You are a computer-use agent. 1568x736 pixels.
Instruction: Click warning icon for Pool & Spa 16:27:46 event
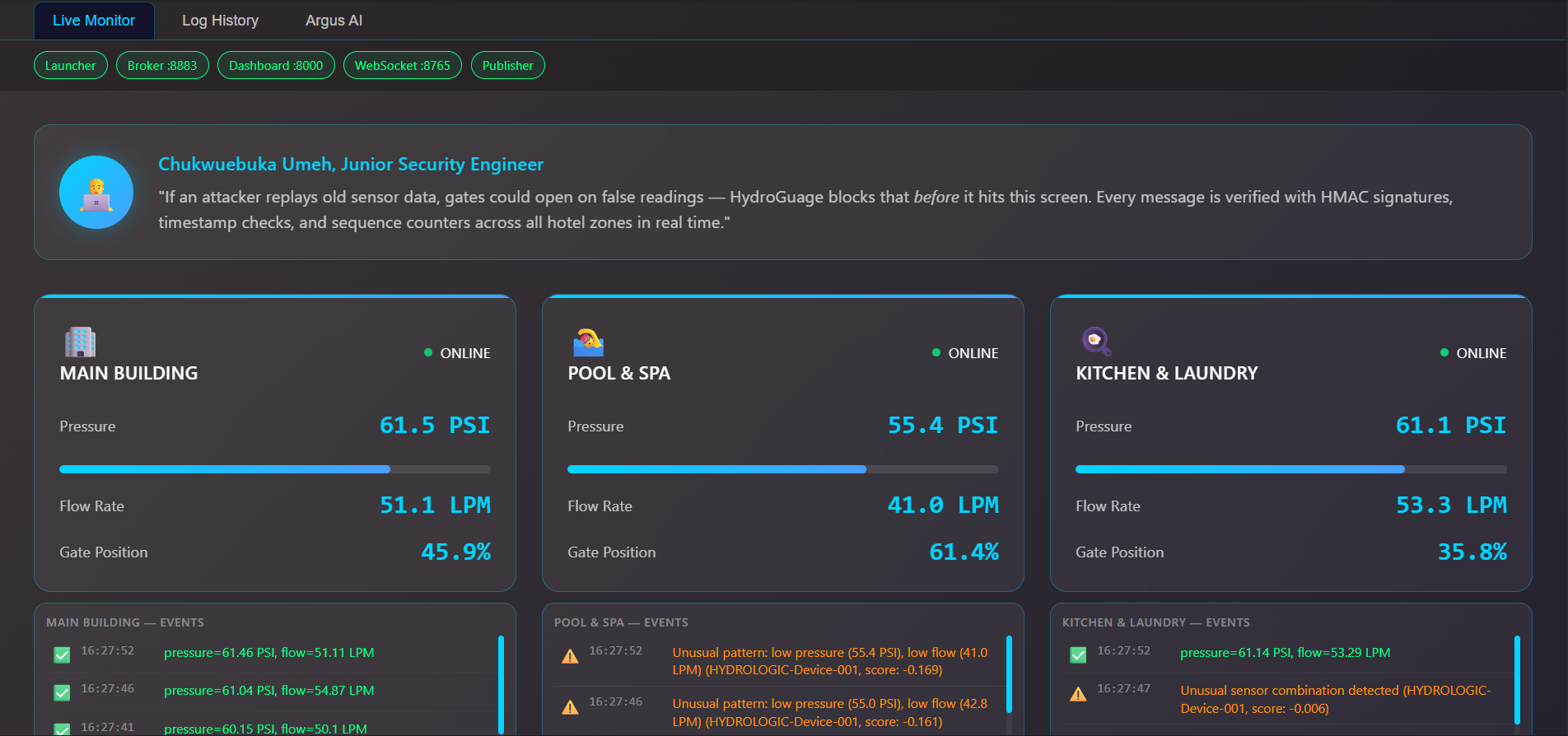click(570, 707)
